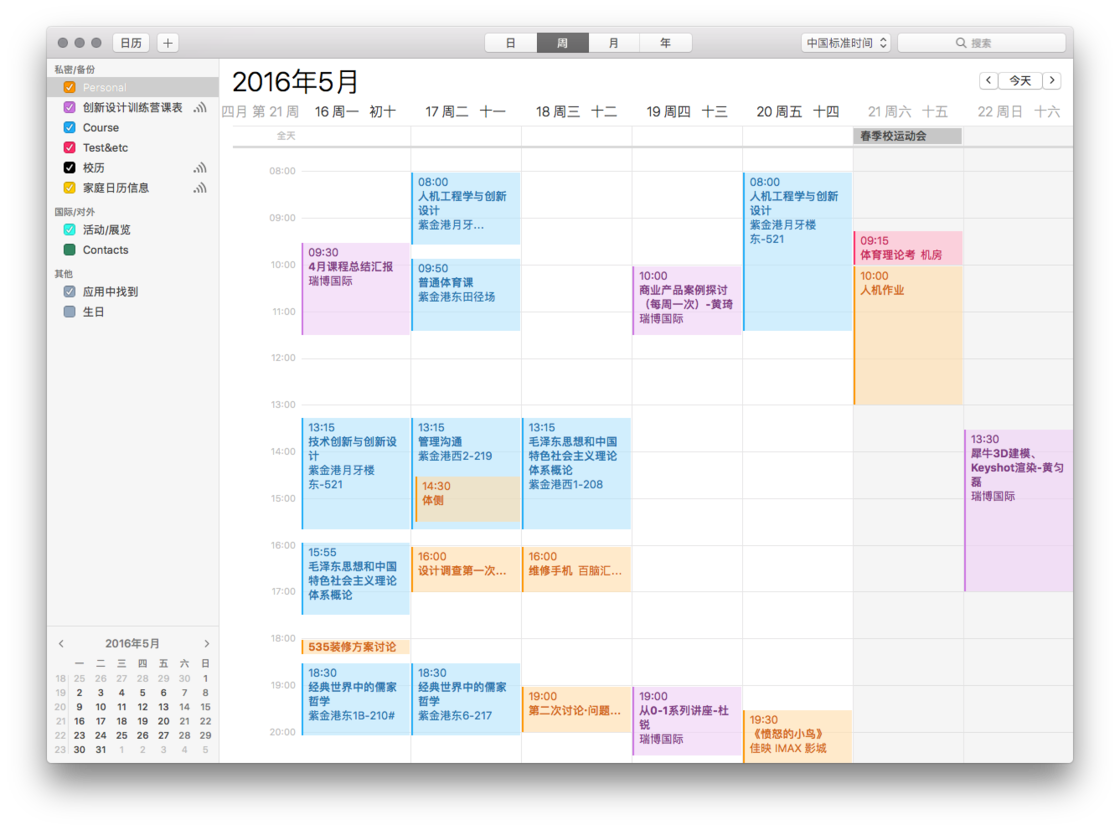The width and height of the screenshot is (1120, 830).
Task: Click the 今天 today button
Action: pyautogui.click(x=1020, y=81)
